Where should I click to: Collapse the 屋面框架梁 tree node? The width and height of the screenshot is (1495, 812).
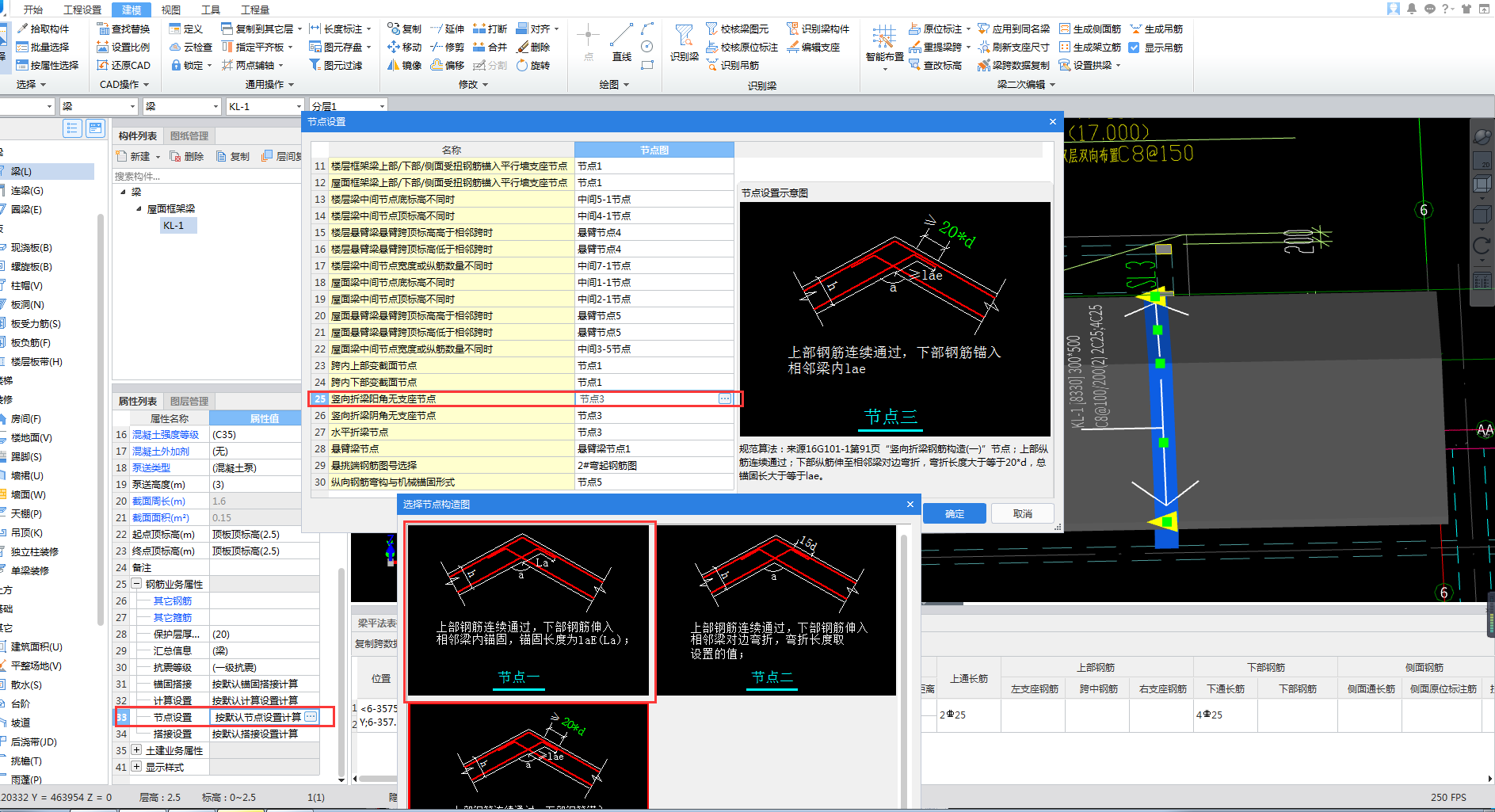tap(139, 209)
